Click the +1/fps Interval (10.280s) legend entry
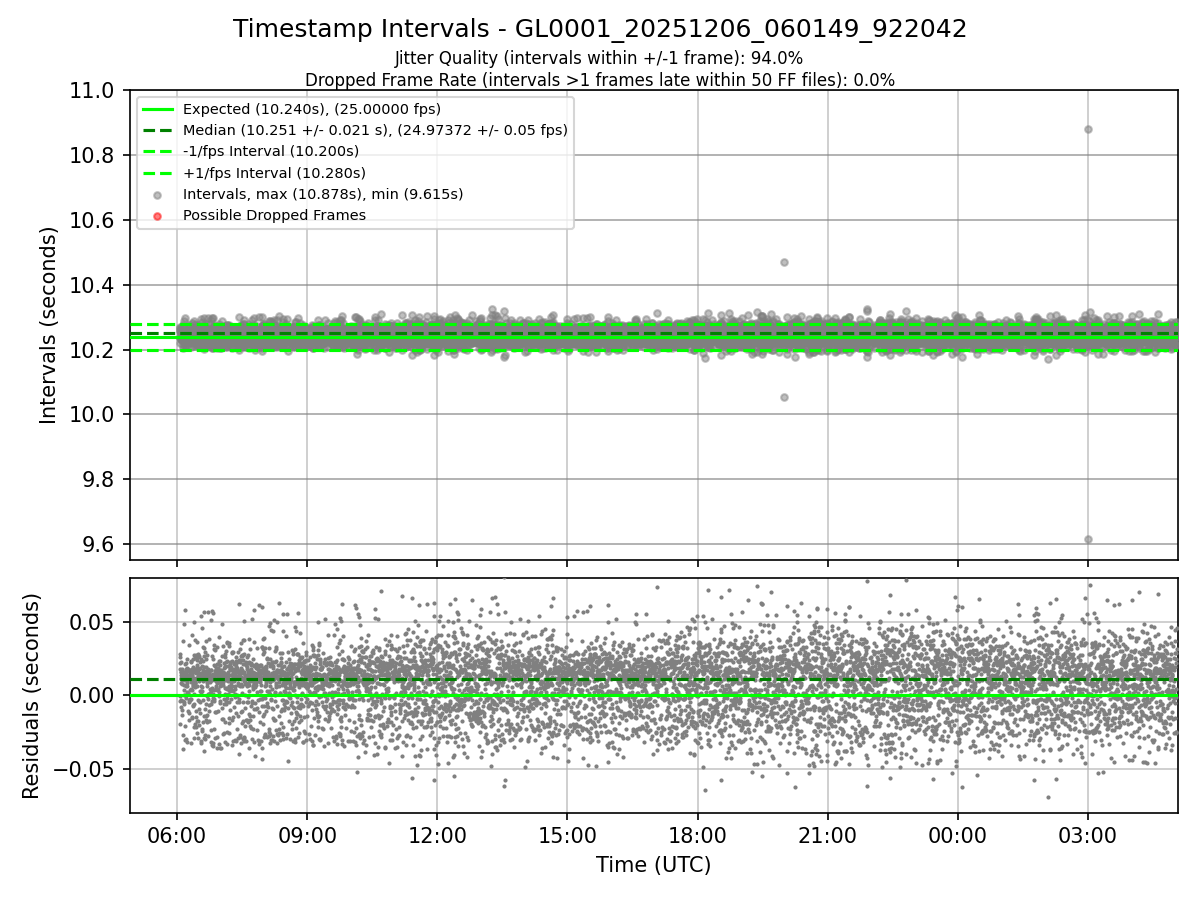The height and width of the screenshot is (900, 1200). [273, 172]
